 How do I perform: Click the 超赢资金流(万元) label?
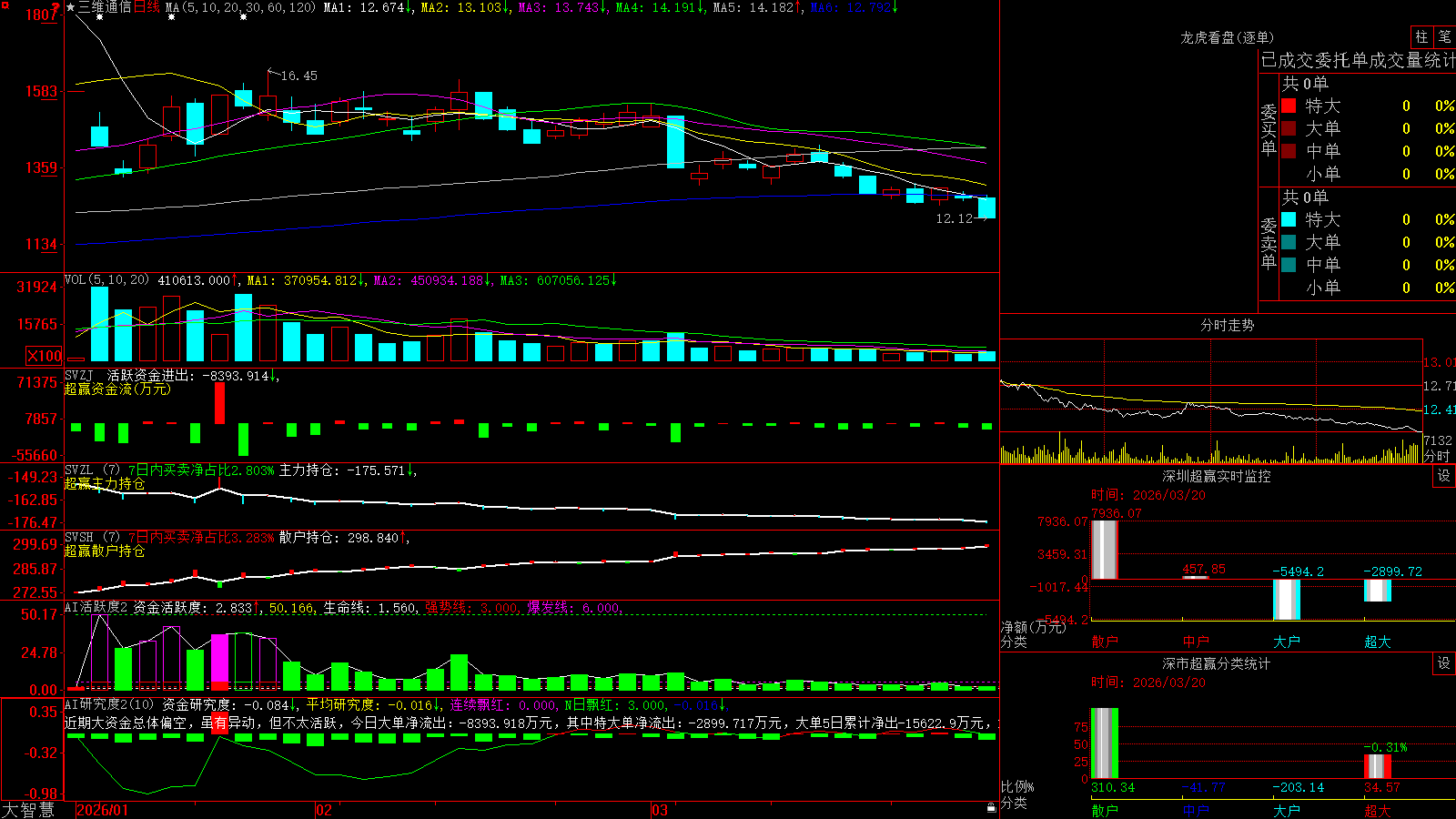117,389
